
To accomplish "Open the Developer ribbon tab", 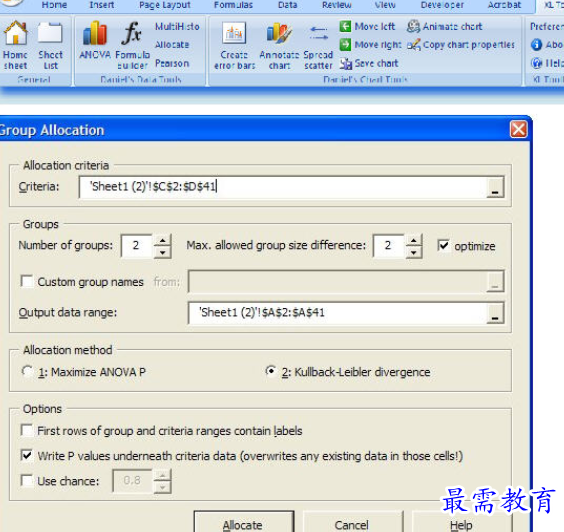I will [x=442, y=5].
